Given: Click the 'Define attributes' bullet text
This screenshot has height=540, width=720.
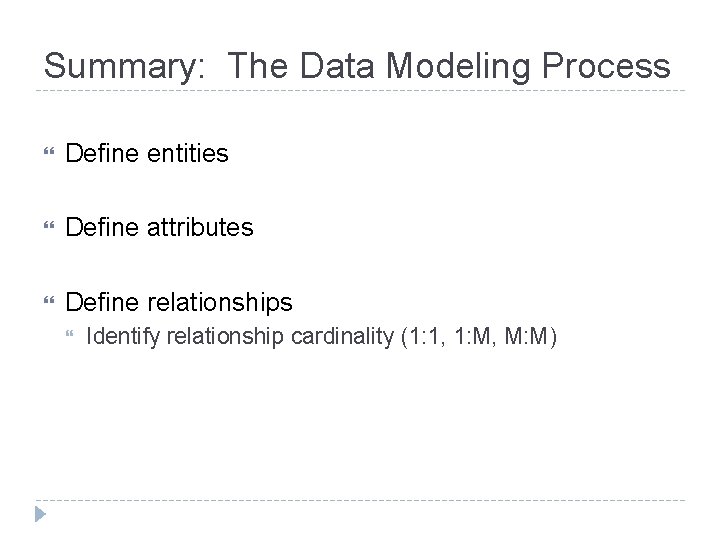Looking at the screenshot, I should coord(159,228).
